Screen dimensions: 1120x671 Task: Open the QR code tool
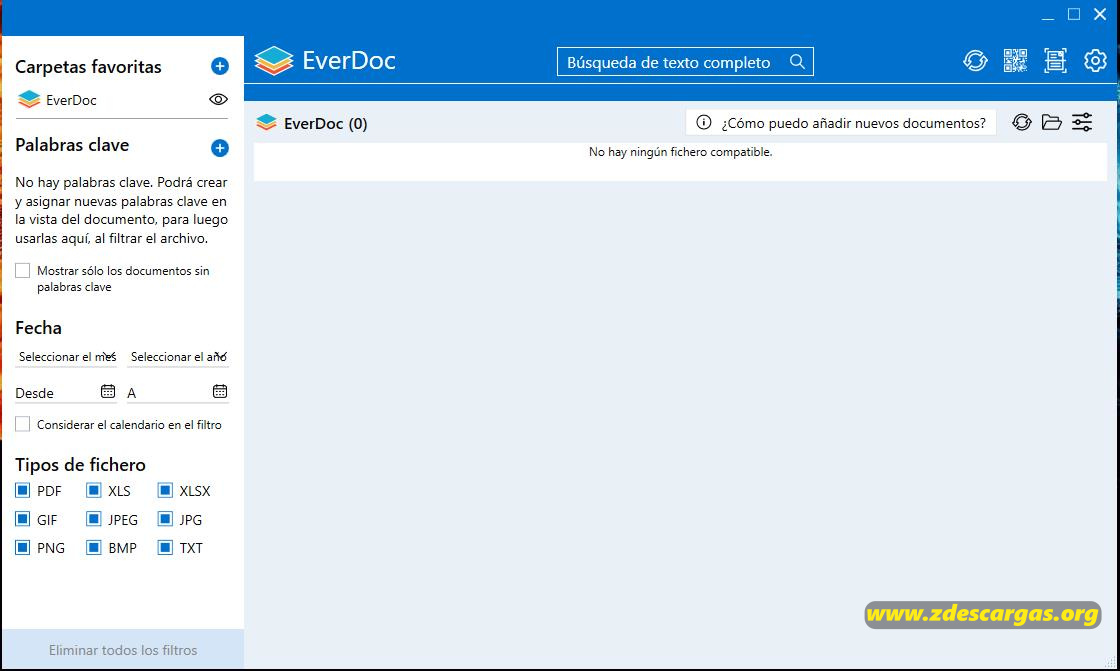coord(1015,61)
